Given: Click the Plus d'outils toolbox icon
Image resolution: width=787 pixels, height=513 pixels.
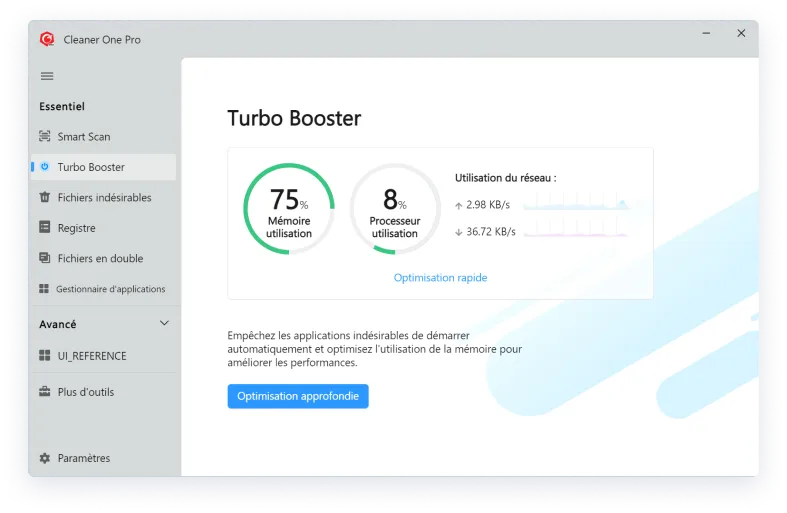Looking at the screenshot, I should [44, 392].
